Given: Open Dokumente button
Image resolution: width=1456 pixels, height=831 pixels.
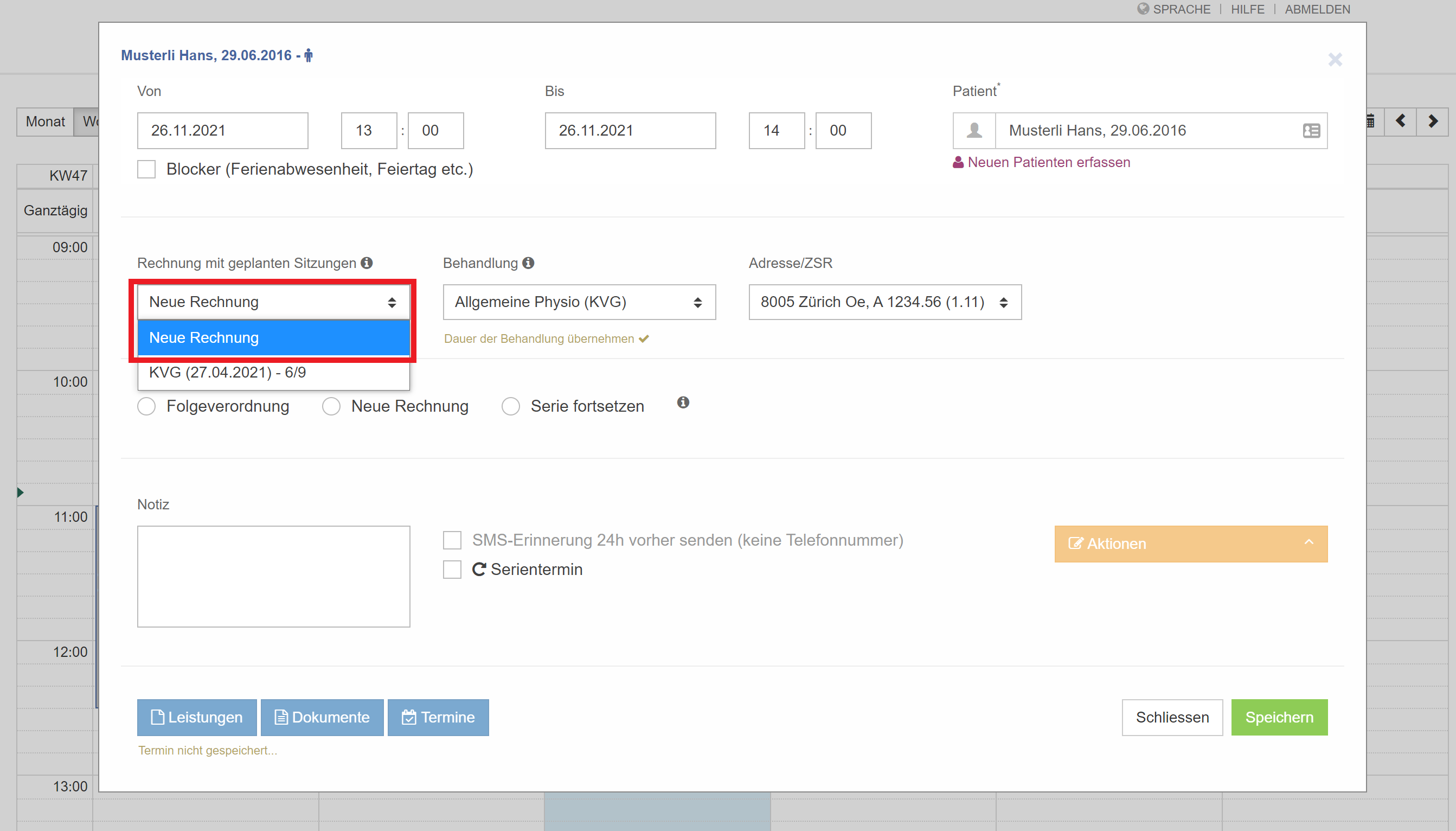Looking at the screenshot, I should tap(322, 718).
